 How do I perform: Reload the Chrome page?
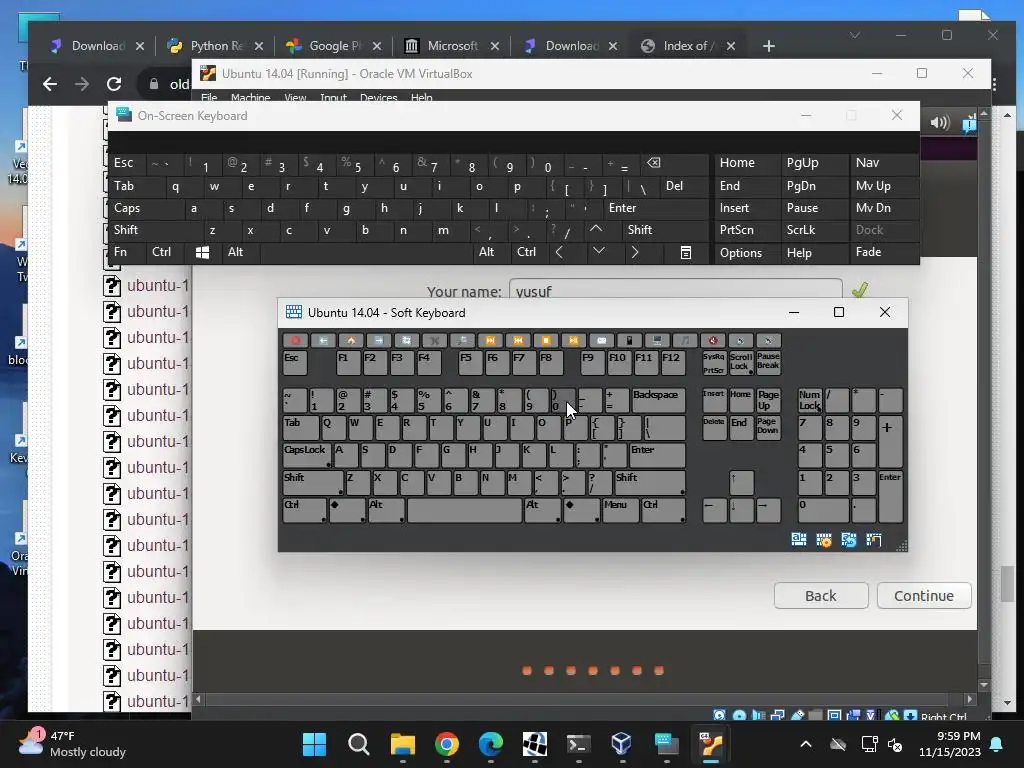tap(114, 84)
